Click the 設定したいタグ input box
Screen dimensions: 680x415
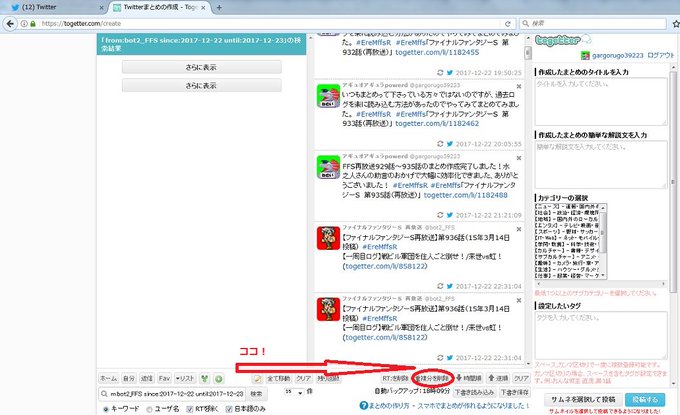pyautogui.click(x=601, y=335)
